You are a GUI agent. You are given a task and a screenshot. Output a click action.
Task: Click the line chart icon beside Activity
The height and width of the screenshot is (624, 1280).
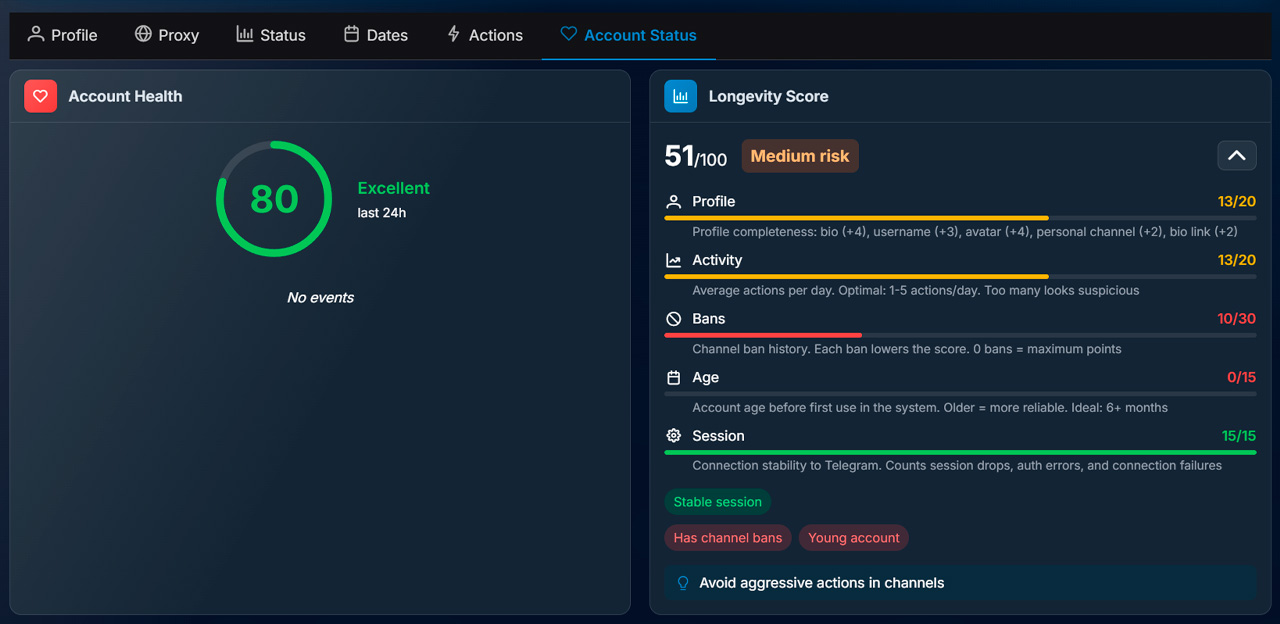674,260
